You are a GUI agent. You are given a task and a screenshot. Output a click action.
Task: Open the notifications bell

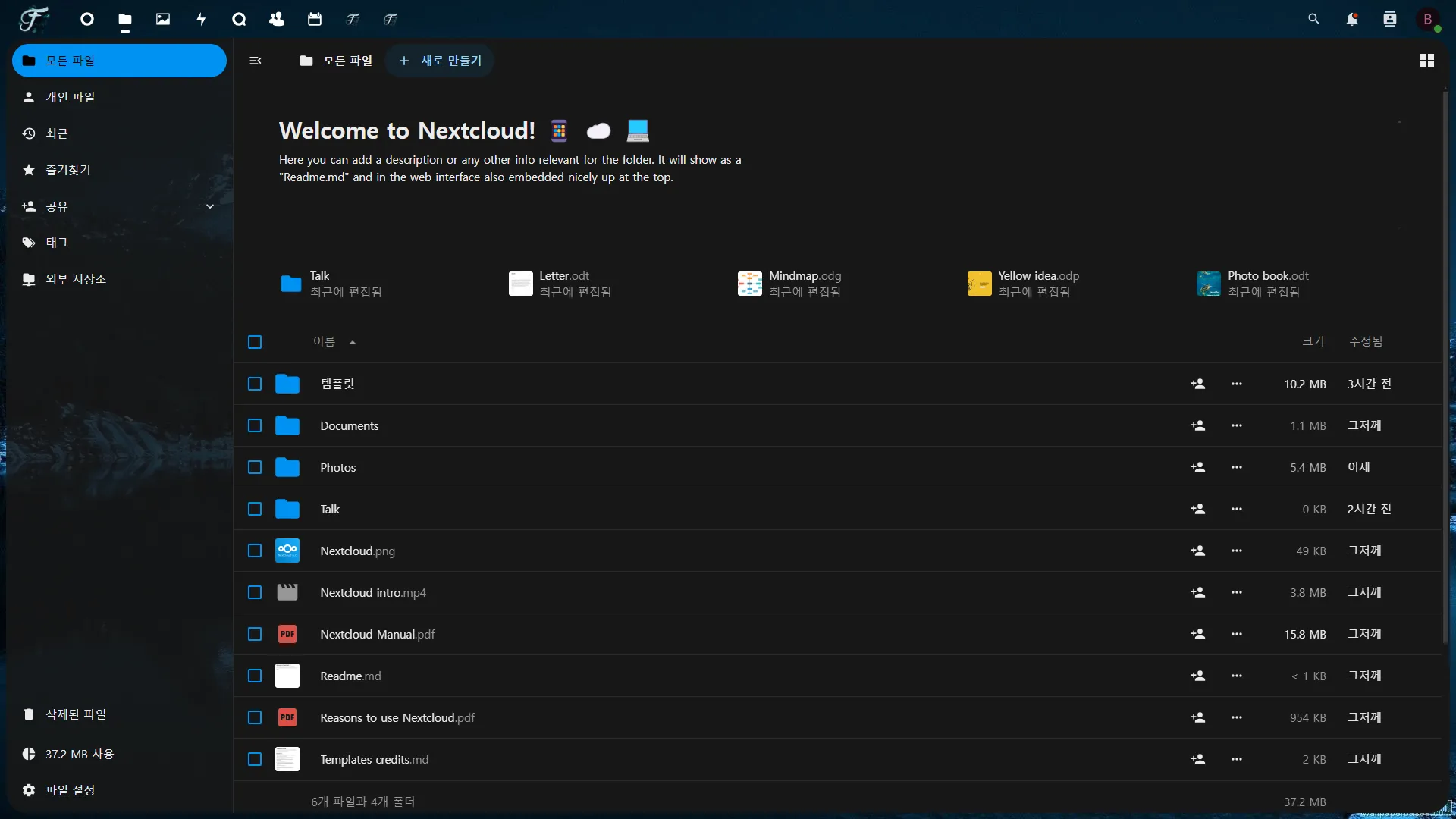pyautogui.click(x=1352, y=19)
